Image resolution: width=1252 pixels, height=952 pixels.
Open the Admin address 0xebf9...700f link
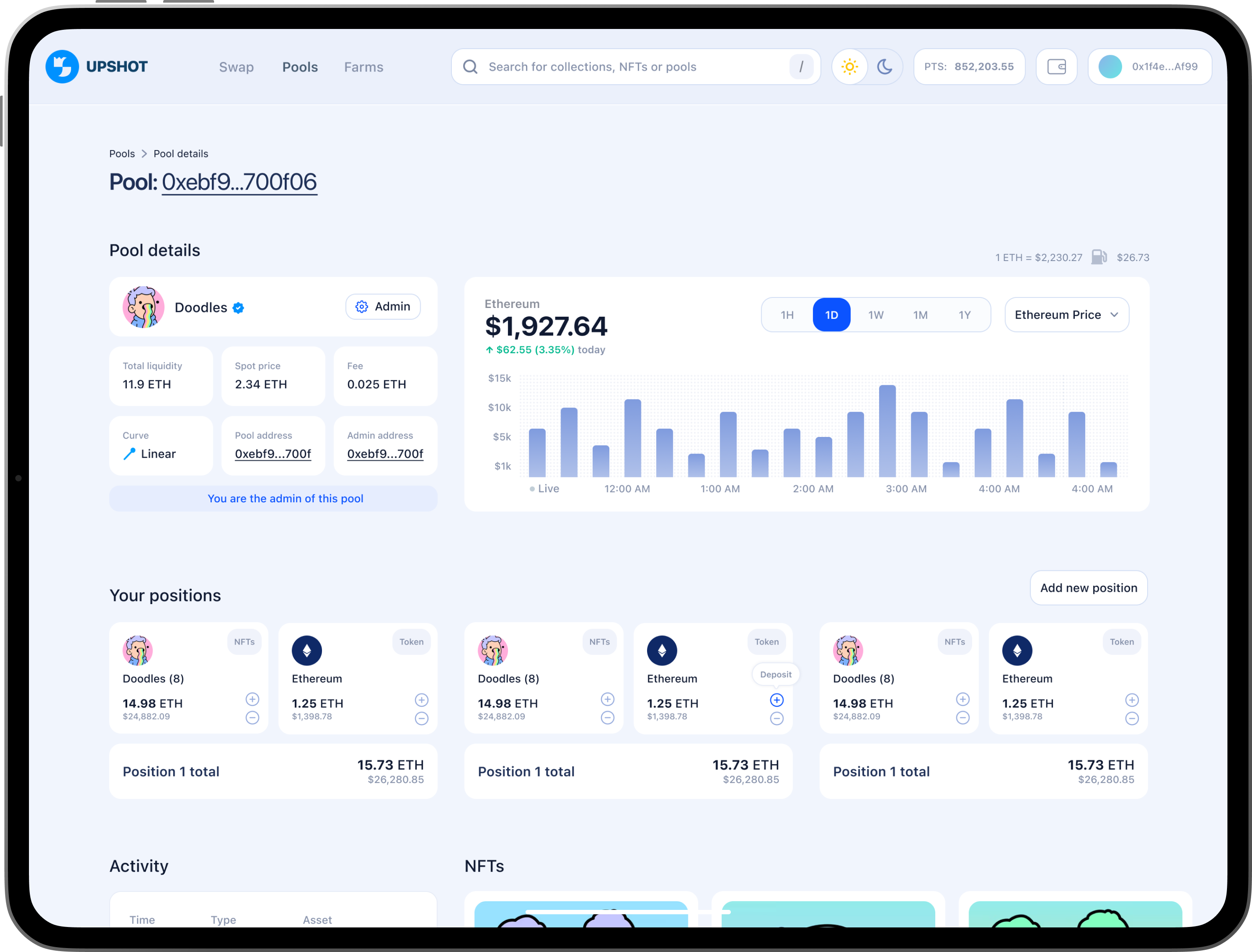pyautogui.click(x=385, y=454)
